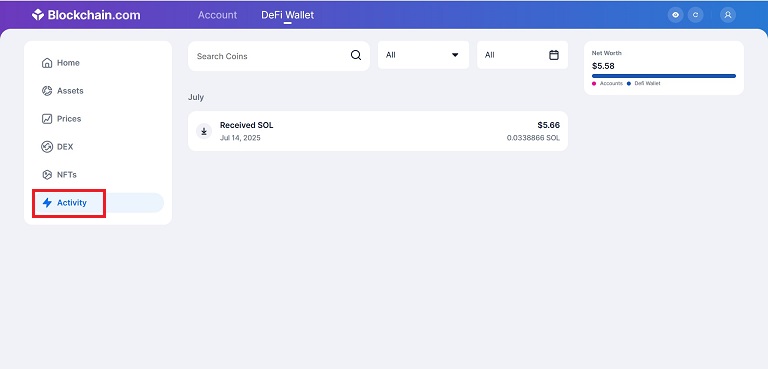Open the Received SOL transaction
The image size is (768, 369).
click(x=378, y=131)
